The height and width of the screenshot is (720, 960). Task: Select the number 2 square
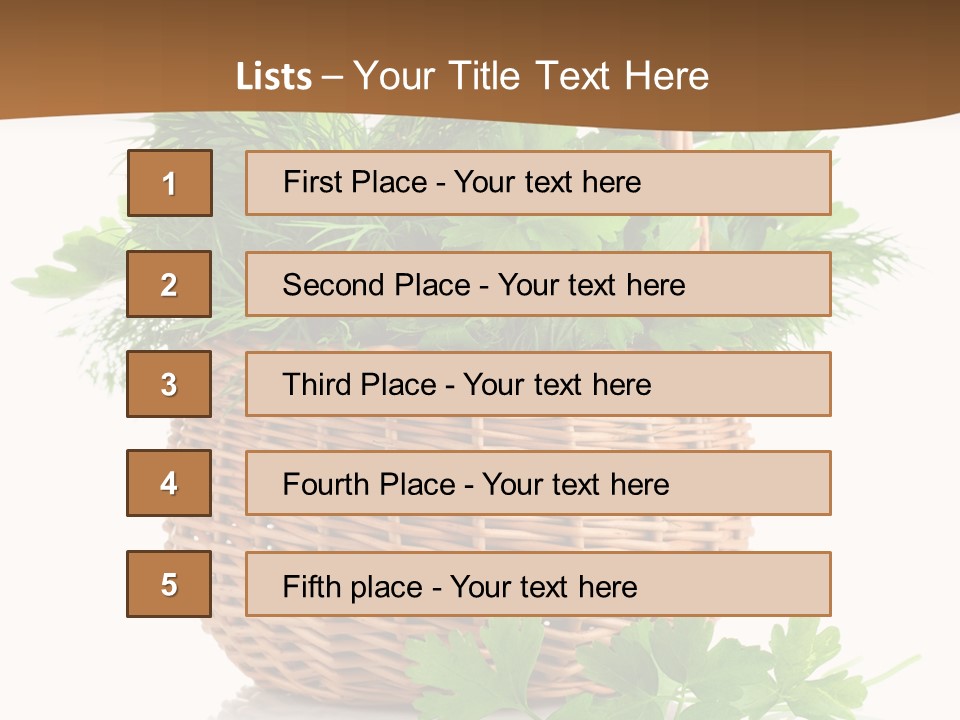coord(169,284)
